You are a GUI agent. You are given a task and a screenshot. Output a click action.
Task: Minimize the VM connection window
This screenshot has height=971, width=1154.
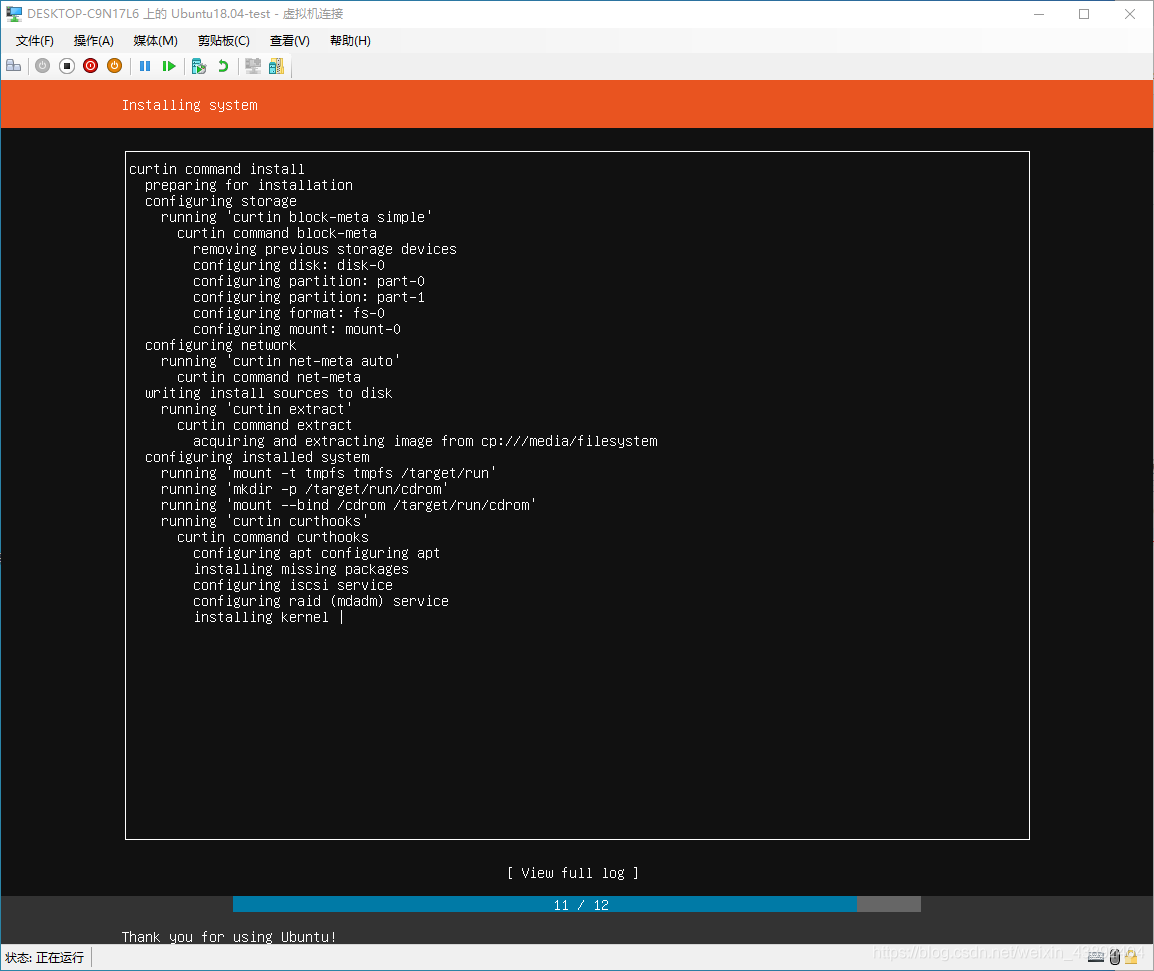(1039, 14)
